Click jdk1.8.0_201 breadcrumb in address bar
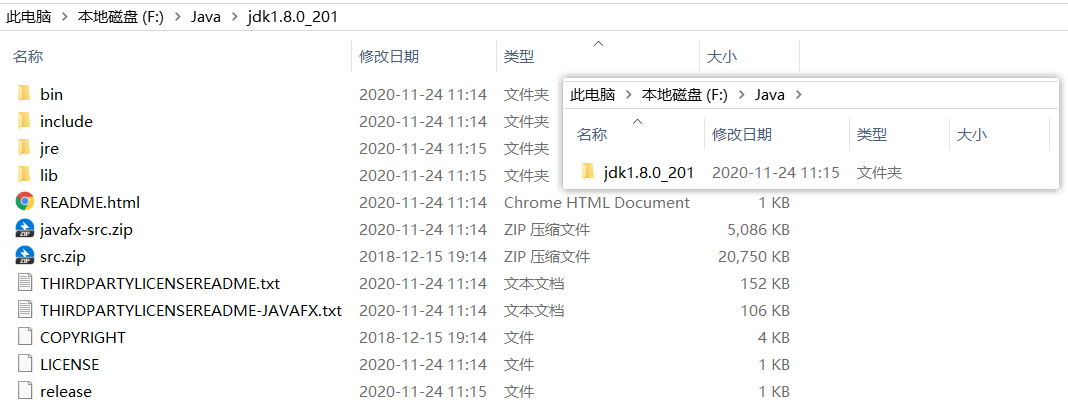Screen dimensions: 1068x407 point(292,17)
